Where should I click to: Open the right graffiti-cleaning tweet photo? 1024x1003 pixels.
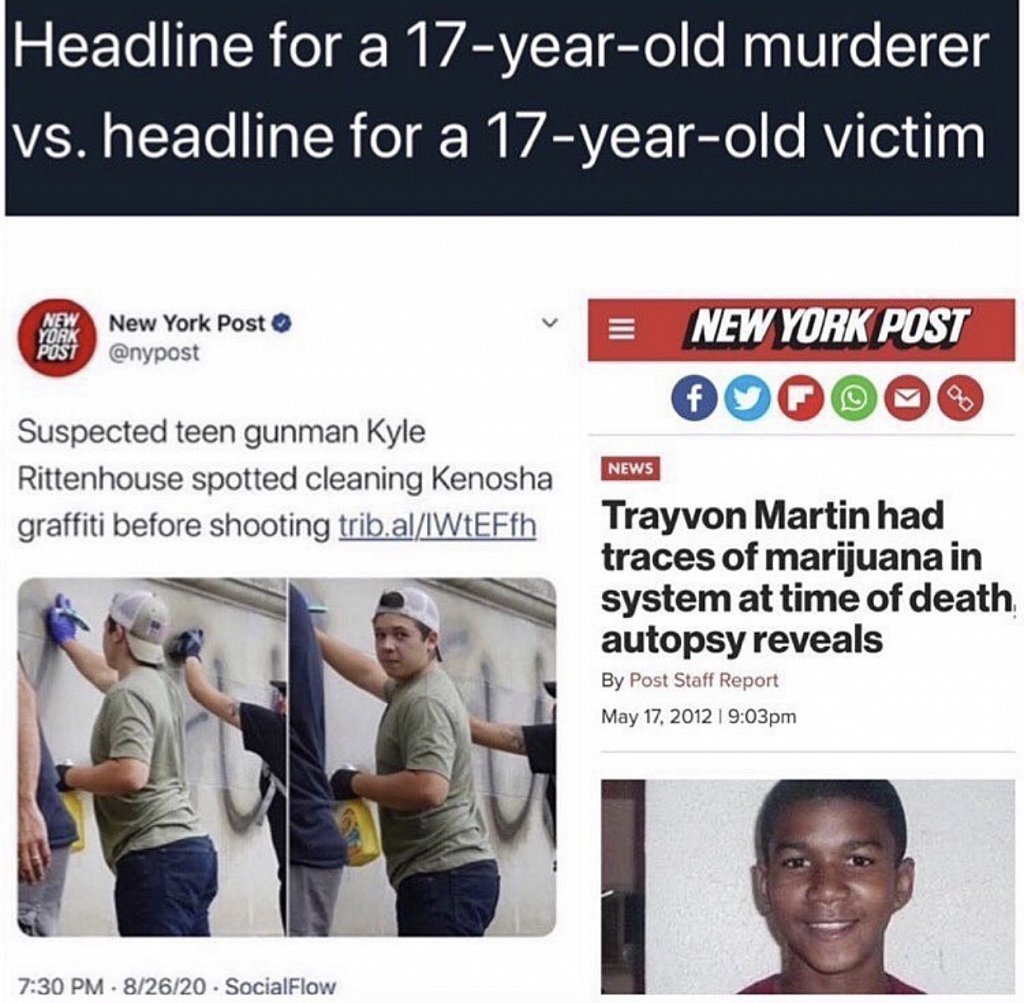click(423, 757)
